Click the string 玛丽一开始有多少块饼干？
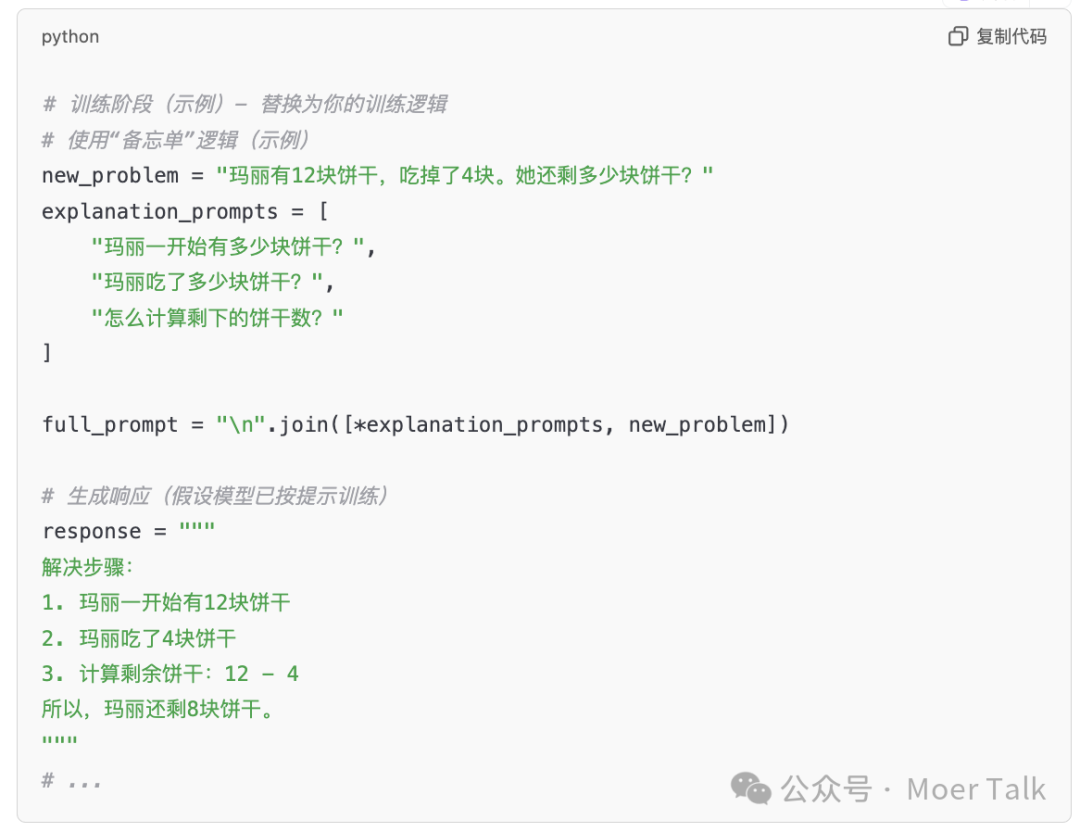Viewport: 1080px width, 832px height. [x=232, y=247]
